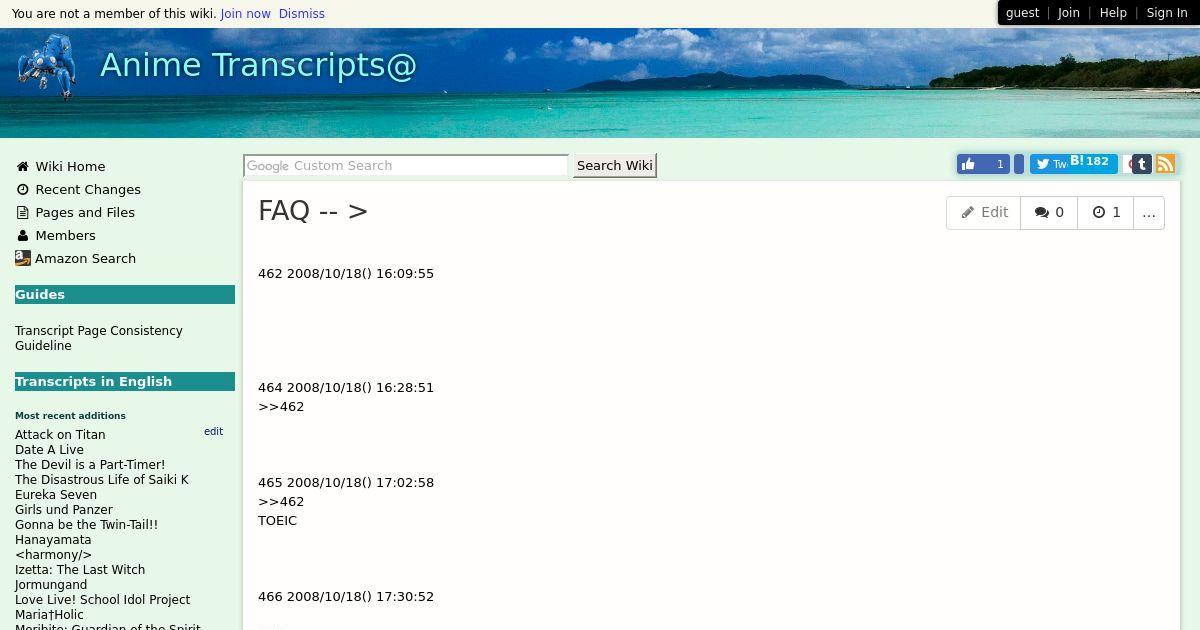Viewport: 1200px width, 630px height.
Task: Open the Amazon Search link
Action: (x=85, y=259)
